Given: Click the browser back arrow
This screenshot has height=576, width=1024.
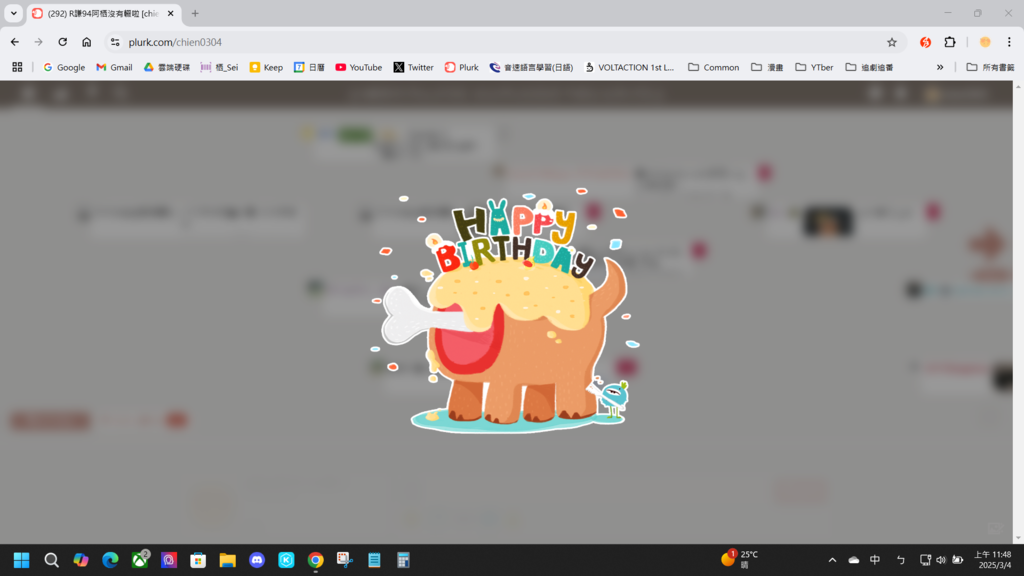Looking at the screenshot, I should [14, 42].
